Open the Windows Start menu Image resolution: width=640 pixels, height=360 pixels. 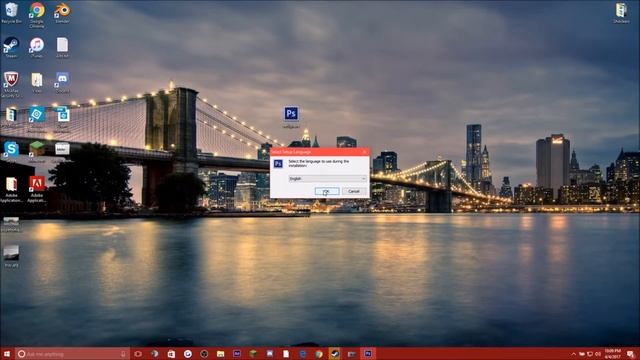[7, 354]
